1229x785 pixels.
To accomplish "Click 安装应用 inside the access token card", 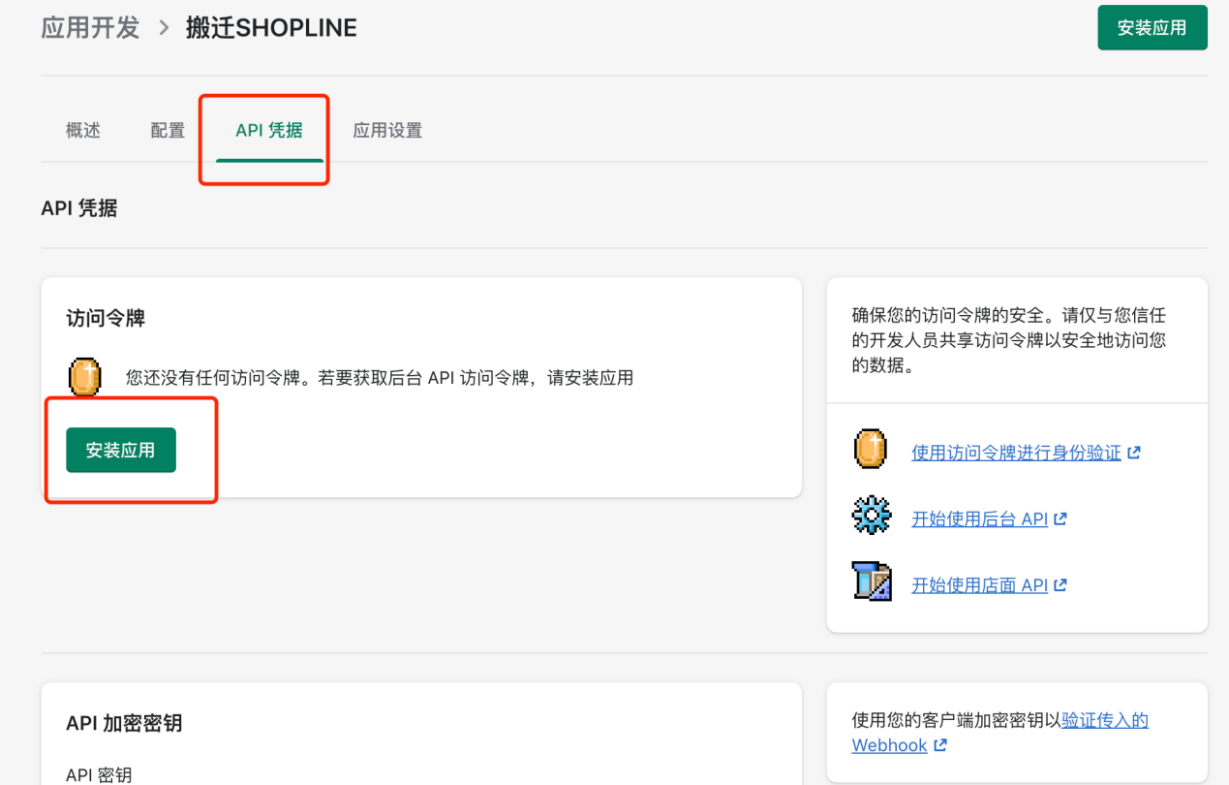I will point(120,450).
